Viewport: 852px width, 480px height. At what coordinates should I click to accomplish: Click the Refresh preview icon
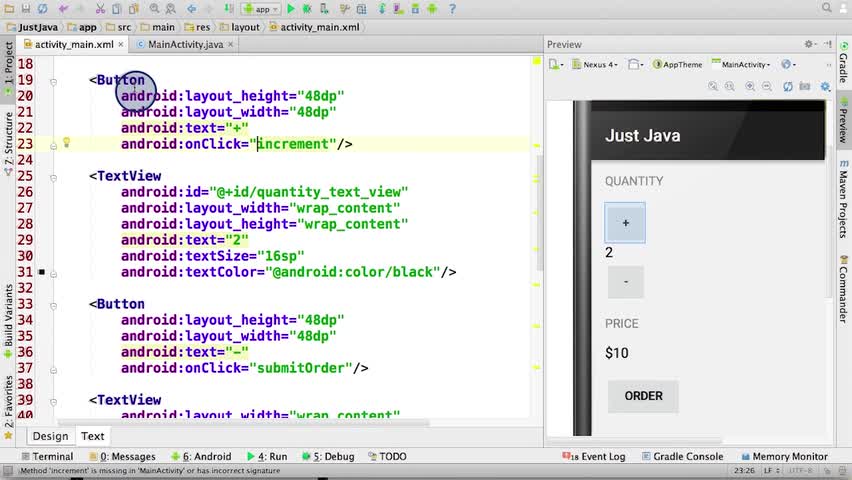(x=787, y=86)
